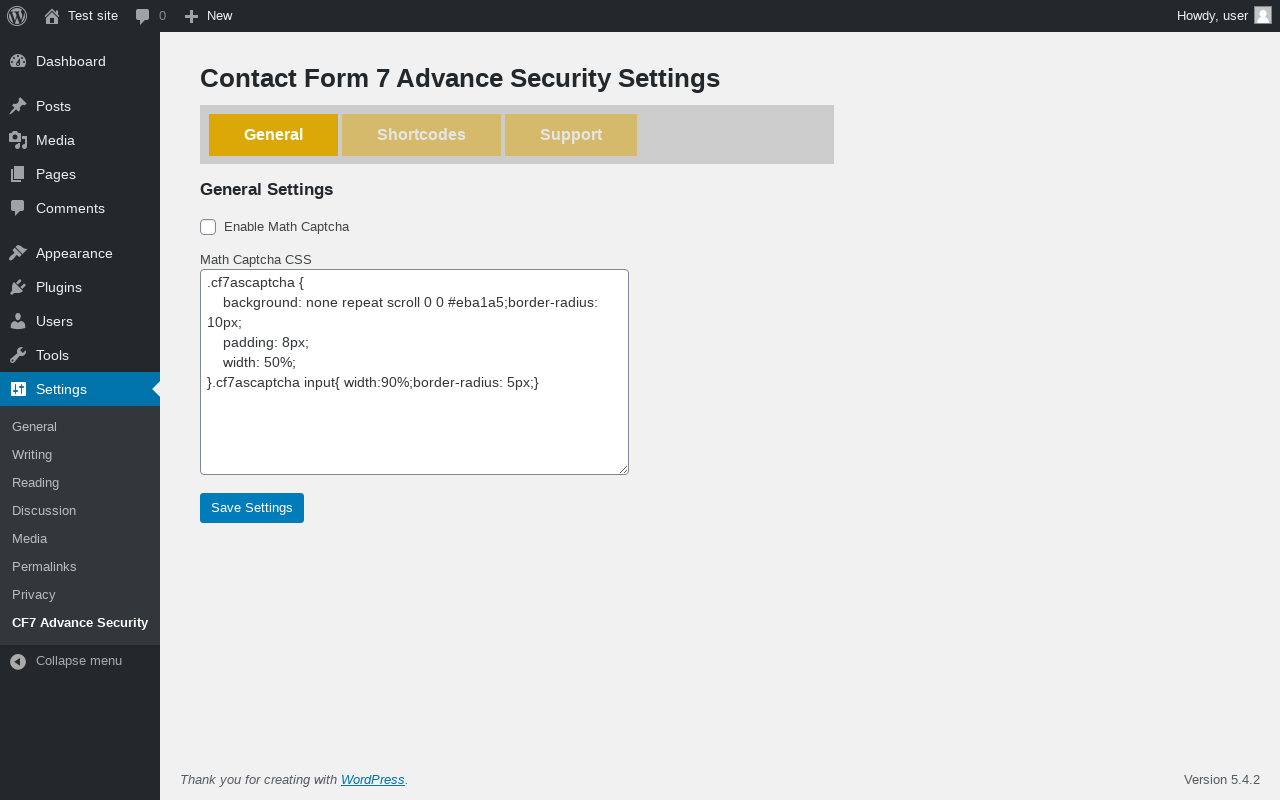
Task: Click the Collapse menu arrow icon
Action: (x=18, y=661)
